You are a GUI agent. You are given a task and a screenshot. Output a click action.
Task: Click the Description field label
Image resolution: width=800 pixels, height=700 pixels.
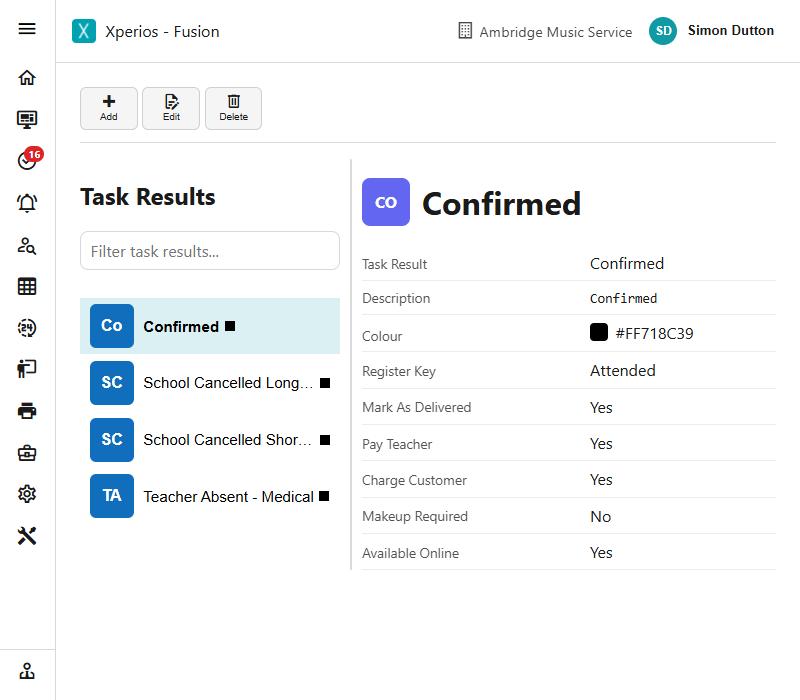396,298
